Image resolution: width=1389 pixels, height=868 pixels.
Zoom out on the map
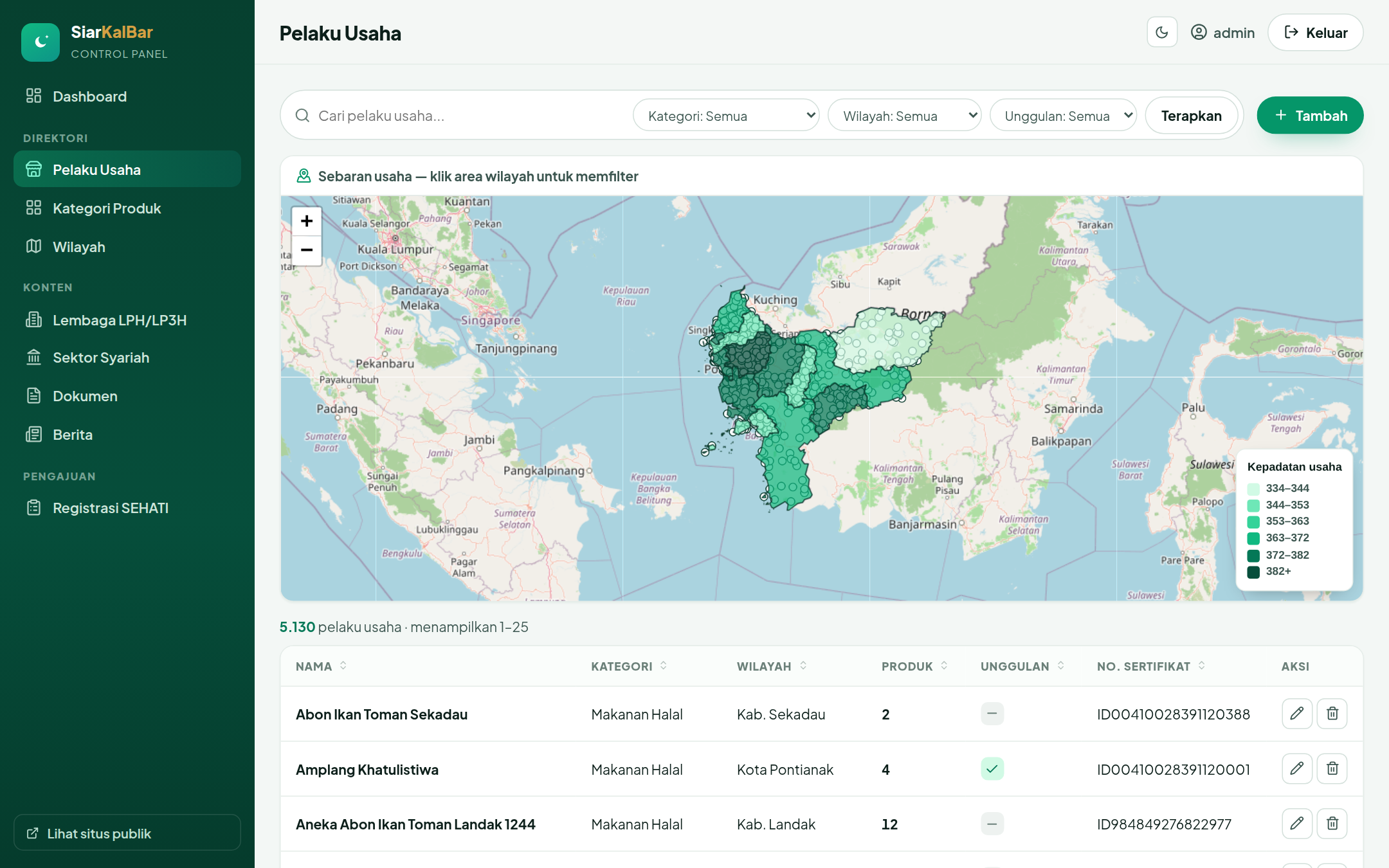click(307, 250)
